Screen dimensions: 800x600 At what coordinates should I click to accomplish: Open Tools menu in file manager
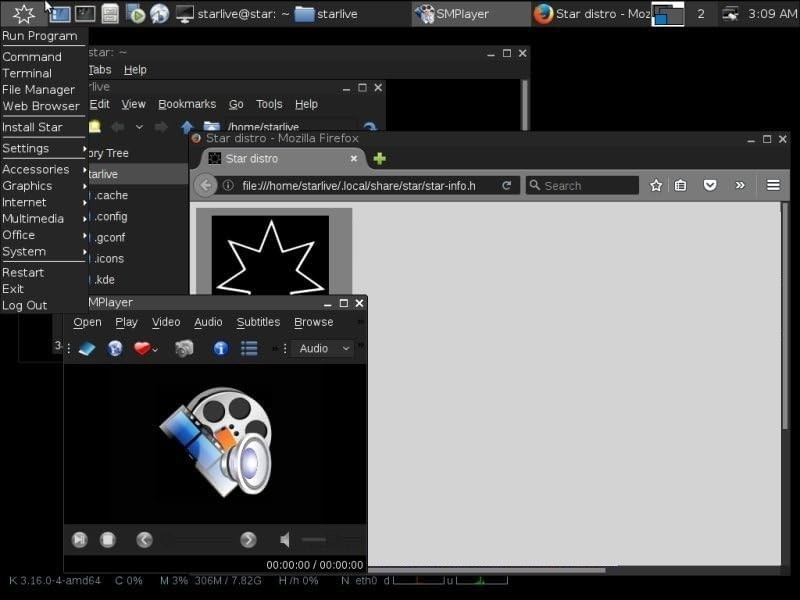[269, 104]
